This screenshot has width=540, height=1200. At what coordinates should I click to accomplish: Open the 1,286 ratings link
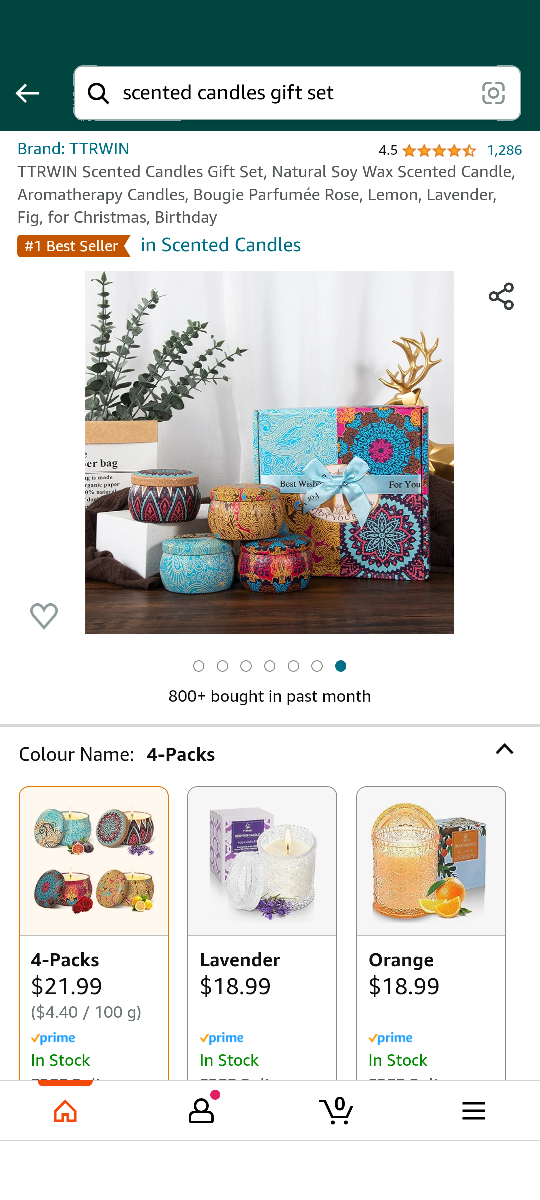tap(504, 150)
